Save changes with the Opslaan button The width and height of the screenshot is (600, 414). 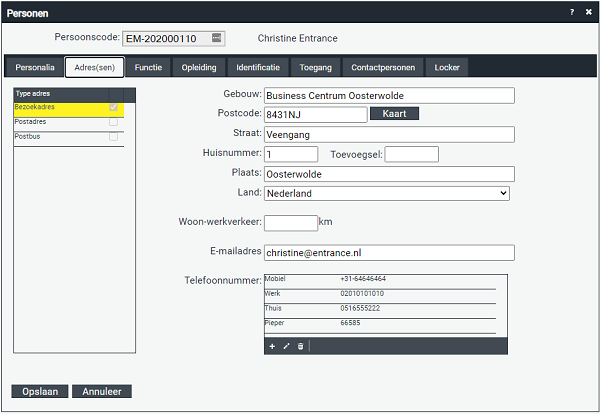coord(40,391)
